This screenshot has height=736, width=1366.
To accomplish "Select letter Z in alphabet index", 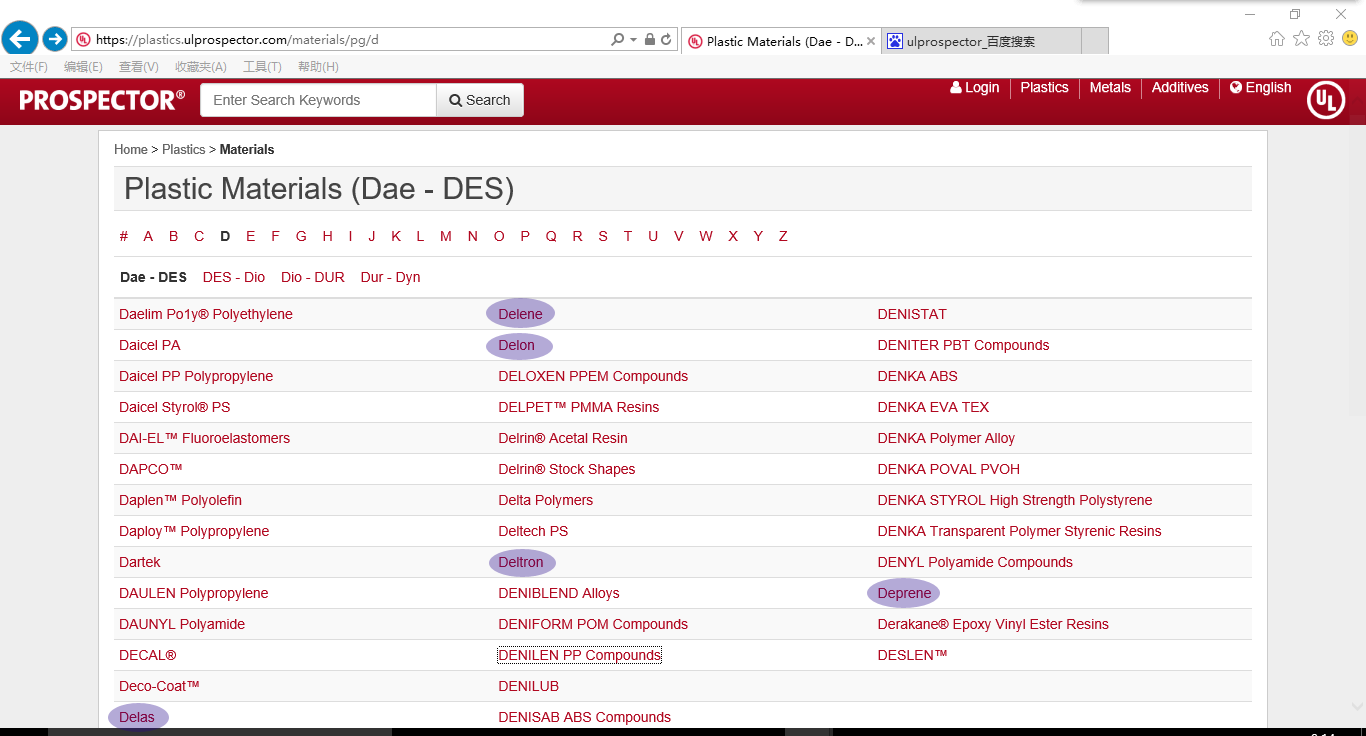I will pyautogui.click(x=783, y=236).
